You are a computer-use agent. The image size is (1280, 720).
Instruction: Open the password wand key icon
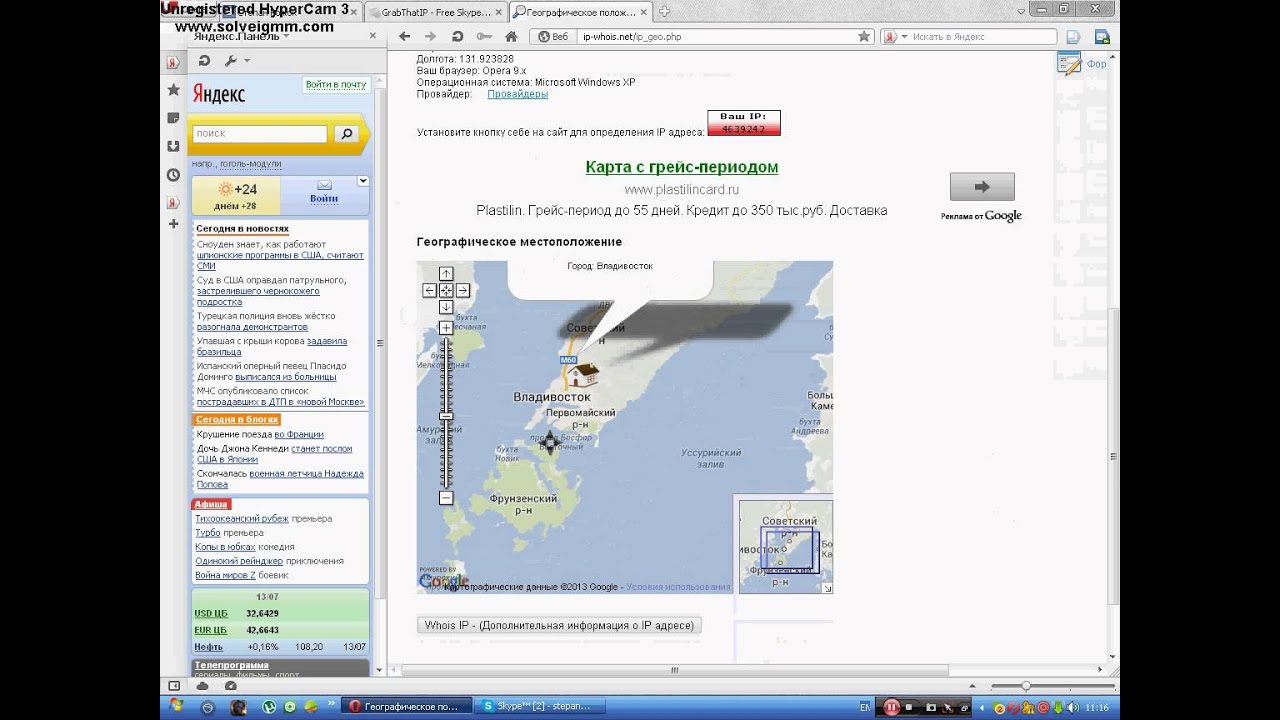point(484,36)
